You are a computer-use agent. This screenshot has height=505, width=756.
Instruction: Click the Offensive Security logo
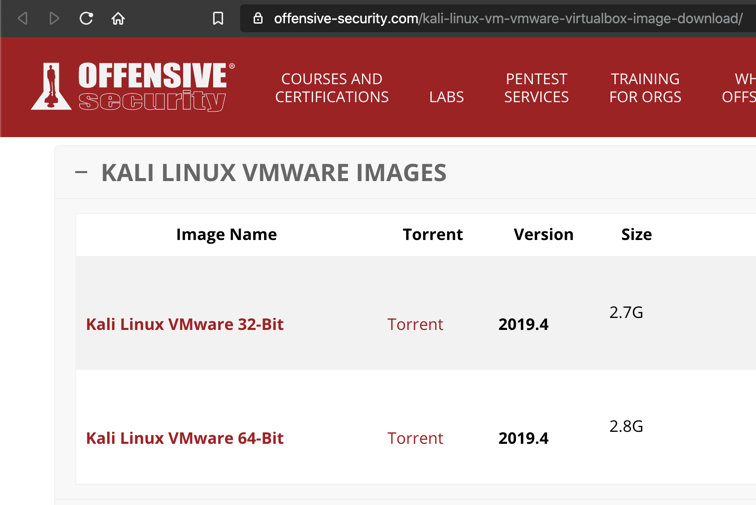(133, 87)
